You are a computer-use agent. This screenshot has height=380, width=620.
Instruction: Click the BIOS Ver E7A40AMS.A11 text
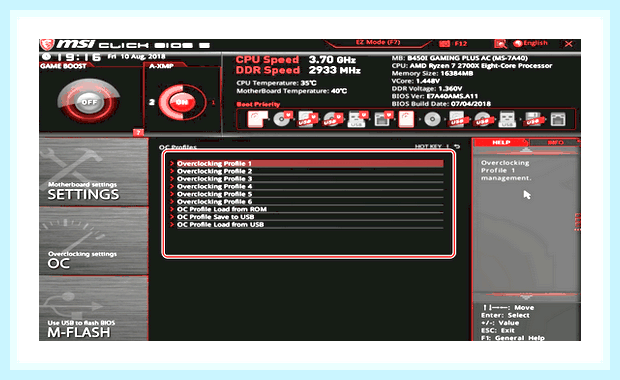[x=435, y=96]
